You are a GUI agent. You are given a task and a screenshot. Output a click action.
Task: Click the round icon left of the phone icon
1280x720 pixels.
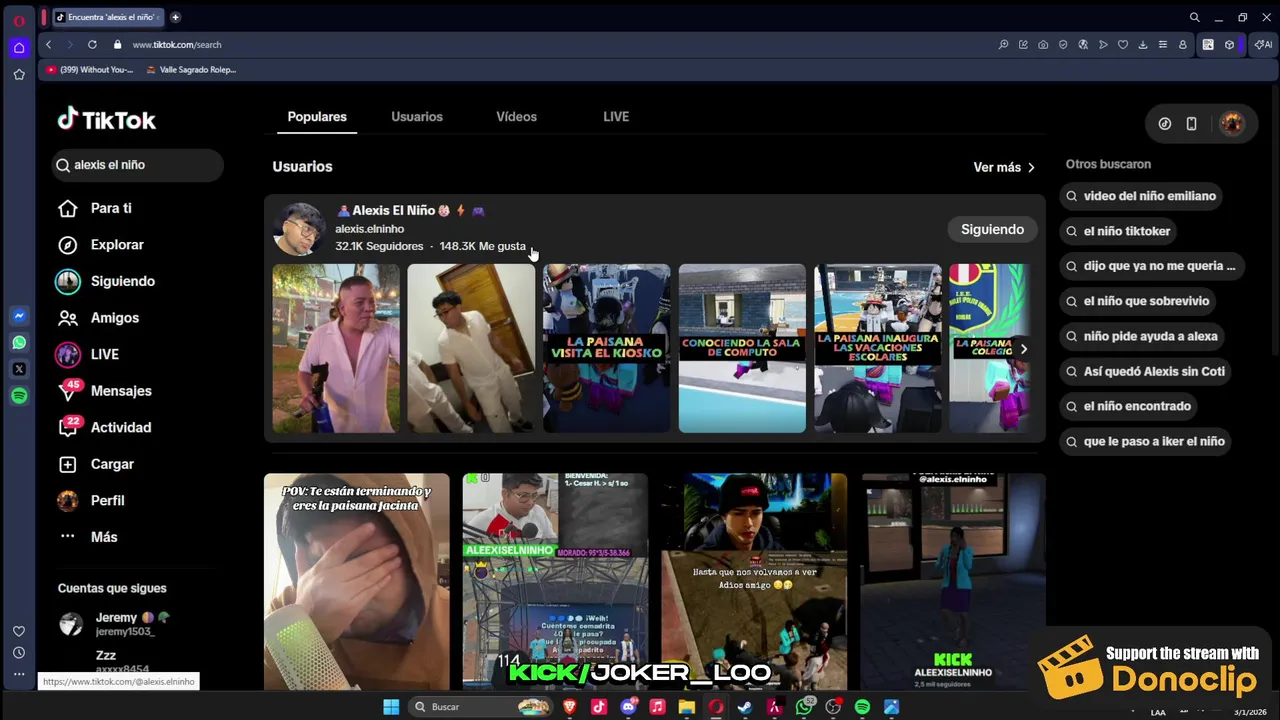click(x=1165, y=124)
